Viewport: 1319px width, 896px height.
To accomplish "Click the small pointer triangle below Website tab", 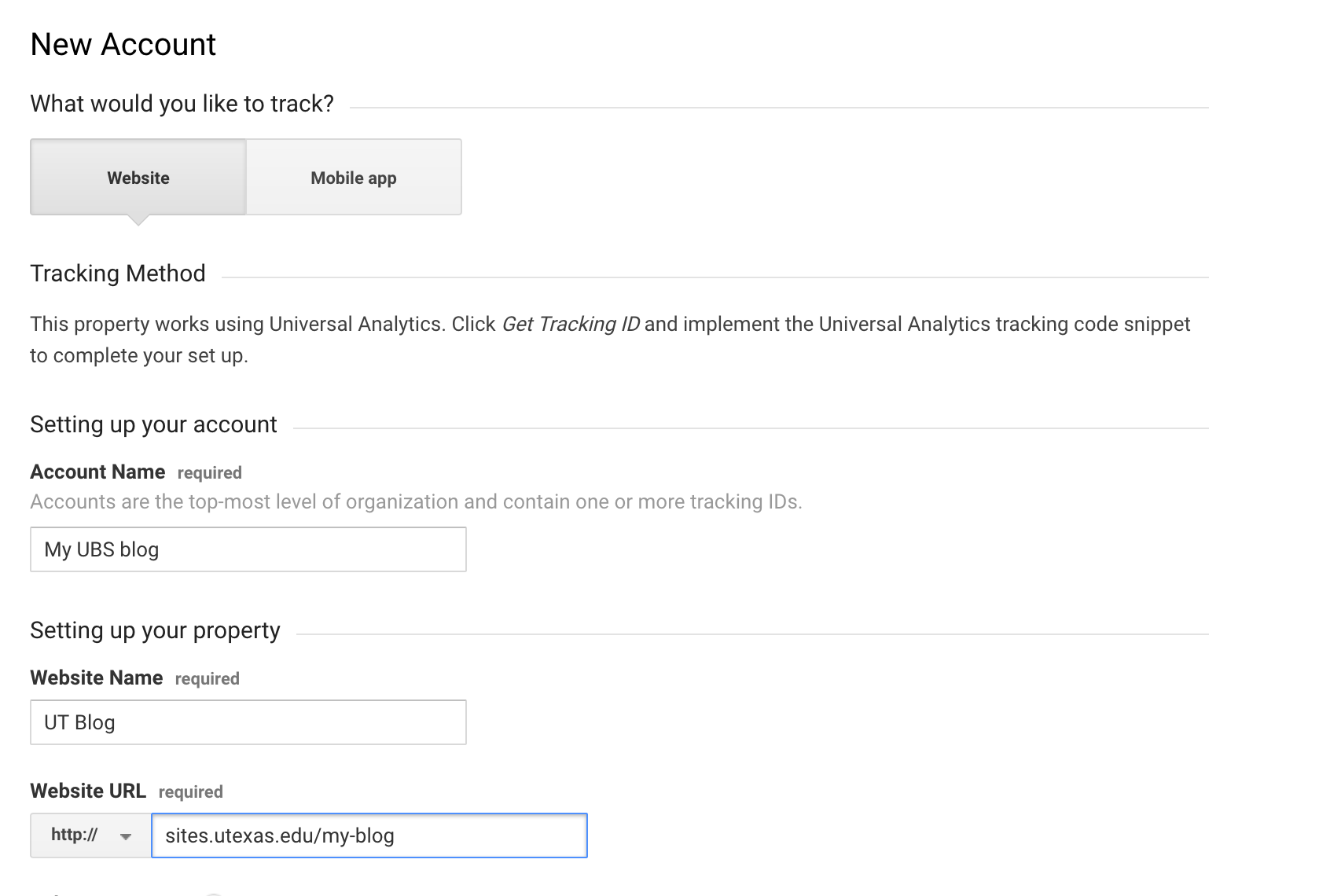I will point(138,221).
